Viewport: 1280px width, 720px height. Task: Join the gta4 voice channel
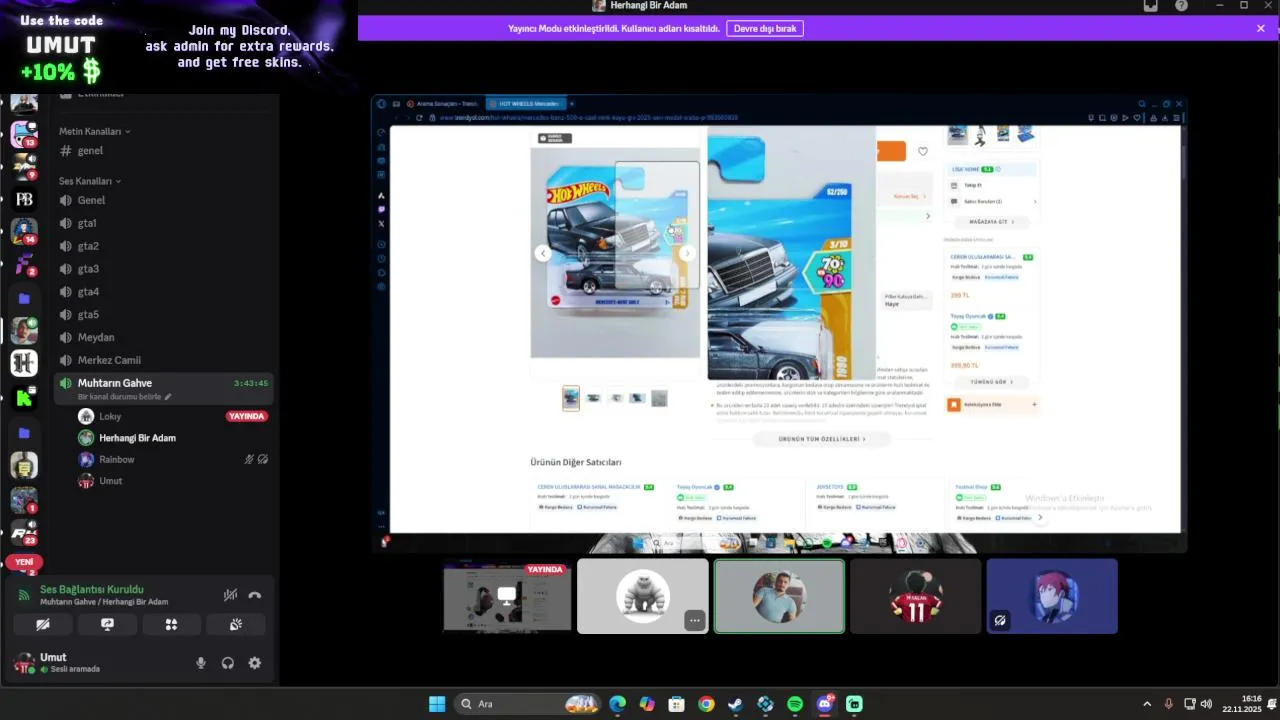(x=164, y=292)
